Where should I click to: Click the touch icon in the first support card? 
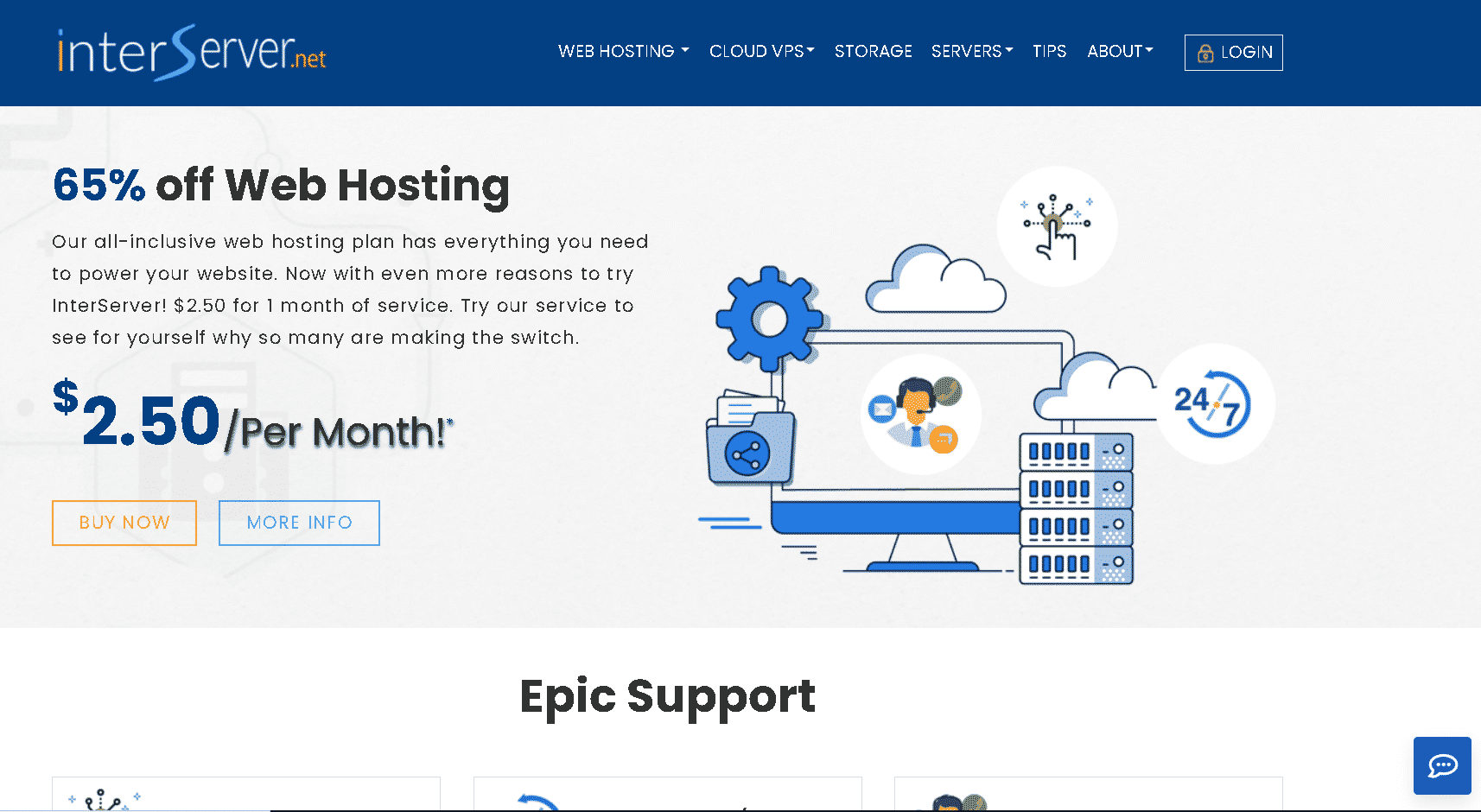click(104, 800)
